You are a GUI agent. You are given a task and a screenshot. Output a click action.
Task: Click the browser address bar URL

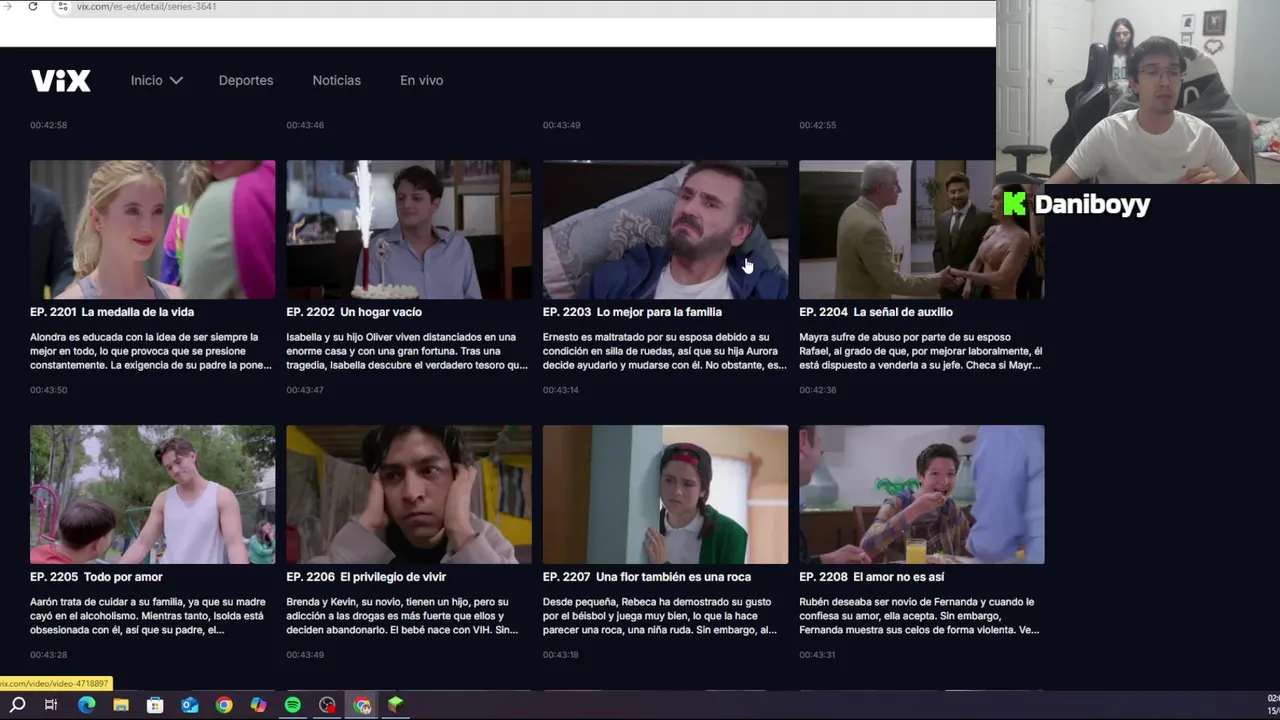point(146,6)
